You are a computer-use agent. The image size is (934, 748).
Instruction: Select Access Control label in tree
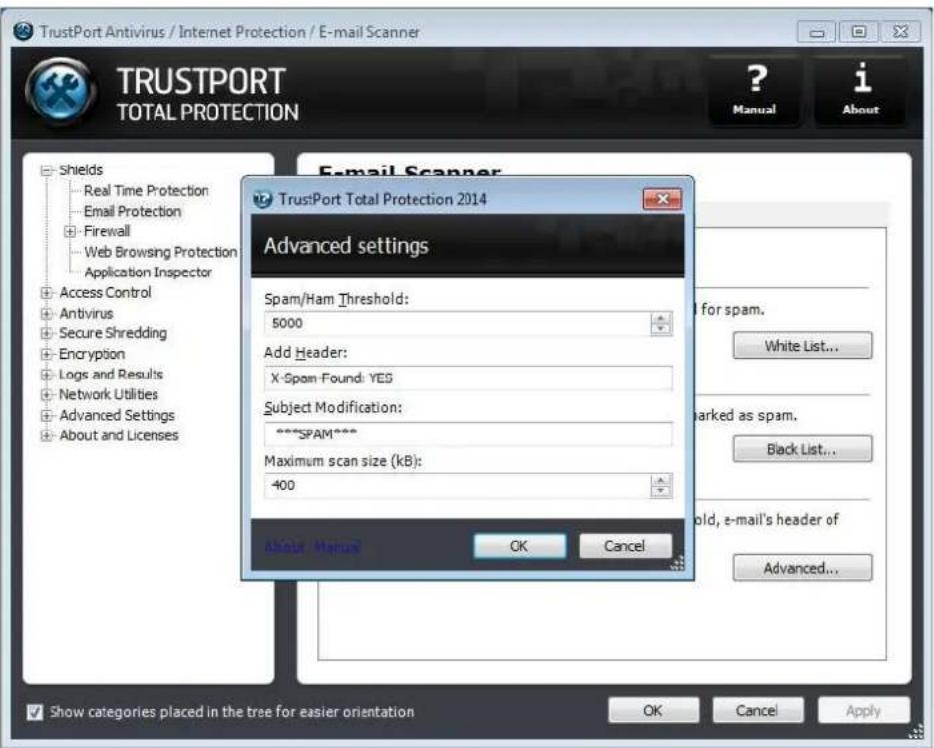(x=105, y=292)
